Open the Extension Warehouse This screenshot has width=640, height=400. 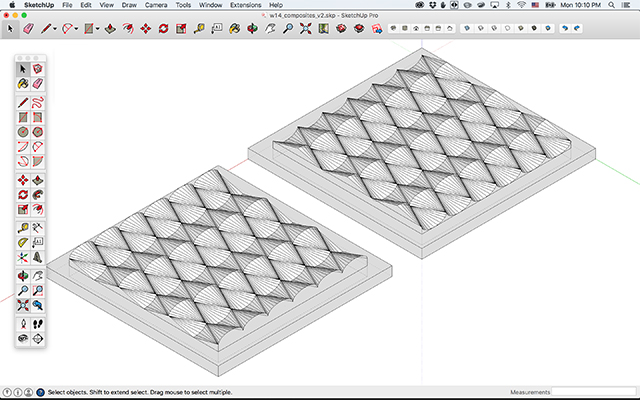pyautogui.click(x=359, y=29)
